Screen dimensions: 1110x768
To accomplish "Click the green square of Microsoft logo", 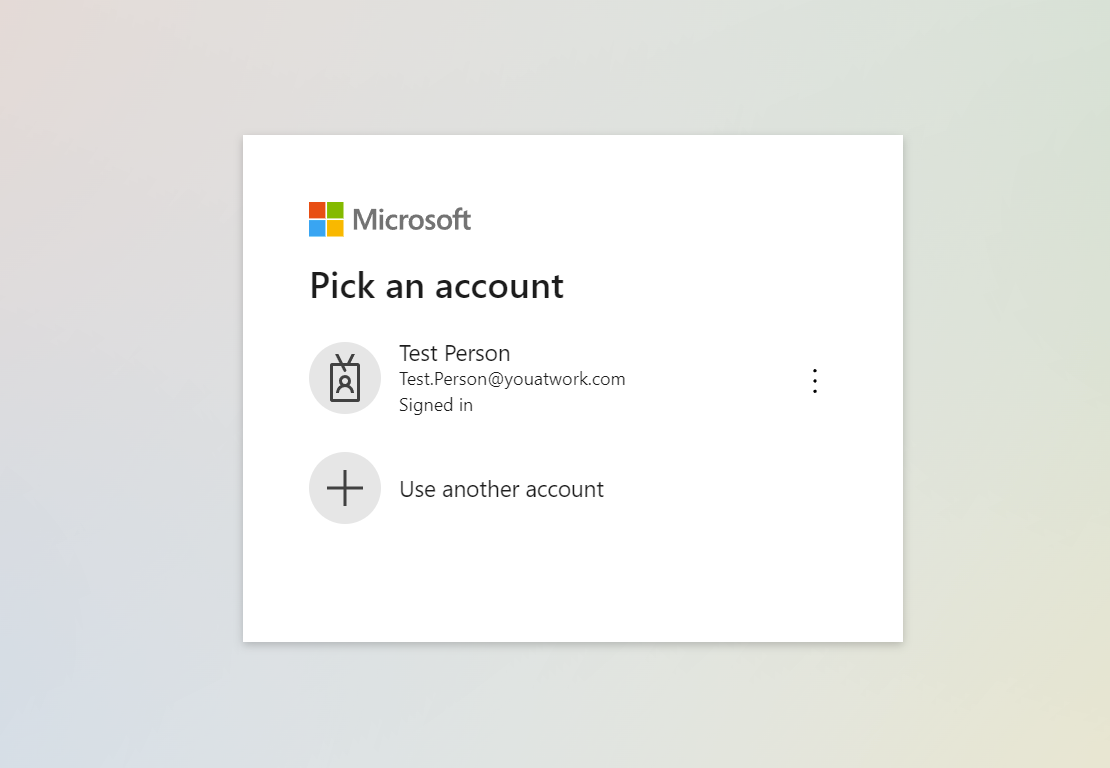I will [x=336, y=210].
